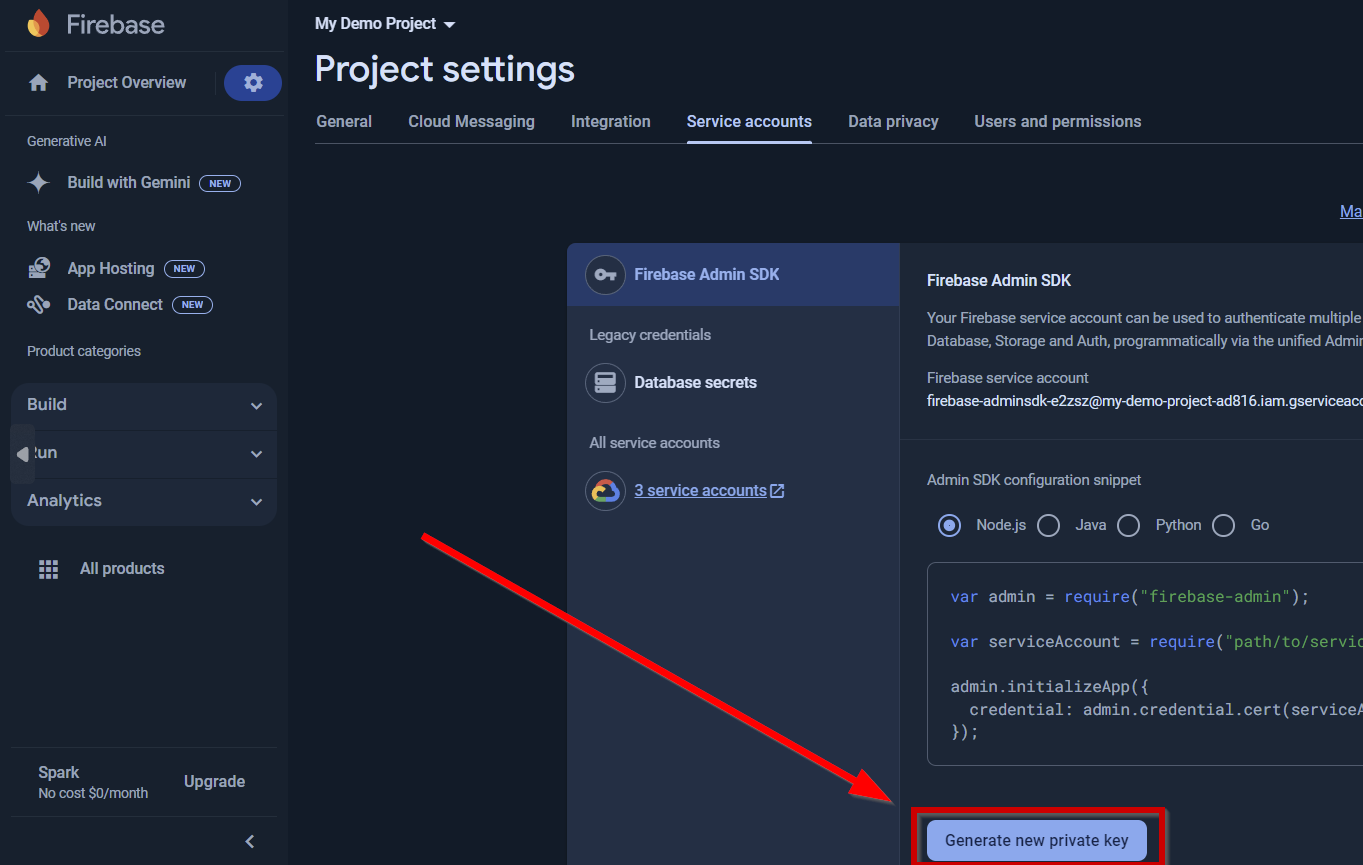Click Generate new private key

(x=1037, y=840)
